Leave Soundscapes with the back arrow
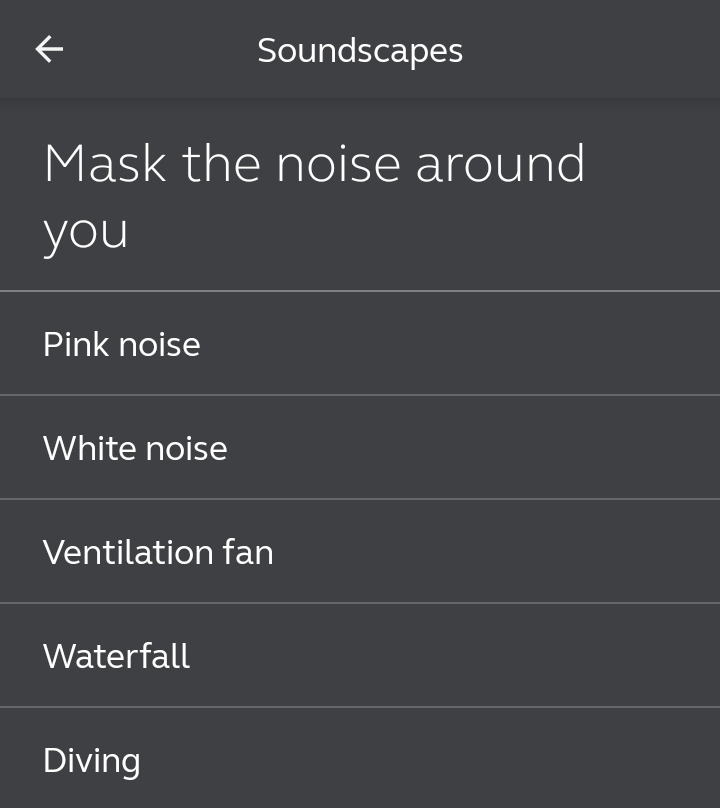720x808 pixels. point(49,49)
